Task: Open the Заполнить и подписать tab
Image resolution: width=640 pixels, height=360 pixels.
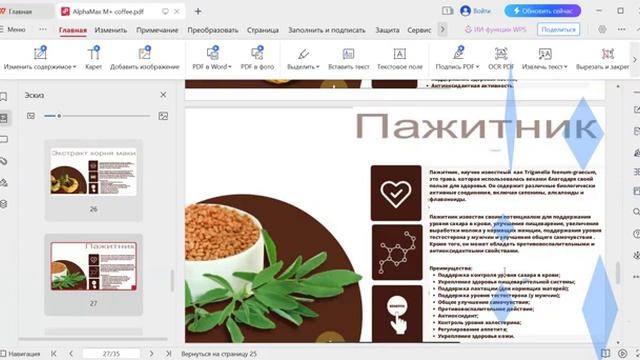Action: (327, 30)
